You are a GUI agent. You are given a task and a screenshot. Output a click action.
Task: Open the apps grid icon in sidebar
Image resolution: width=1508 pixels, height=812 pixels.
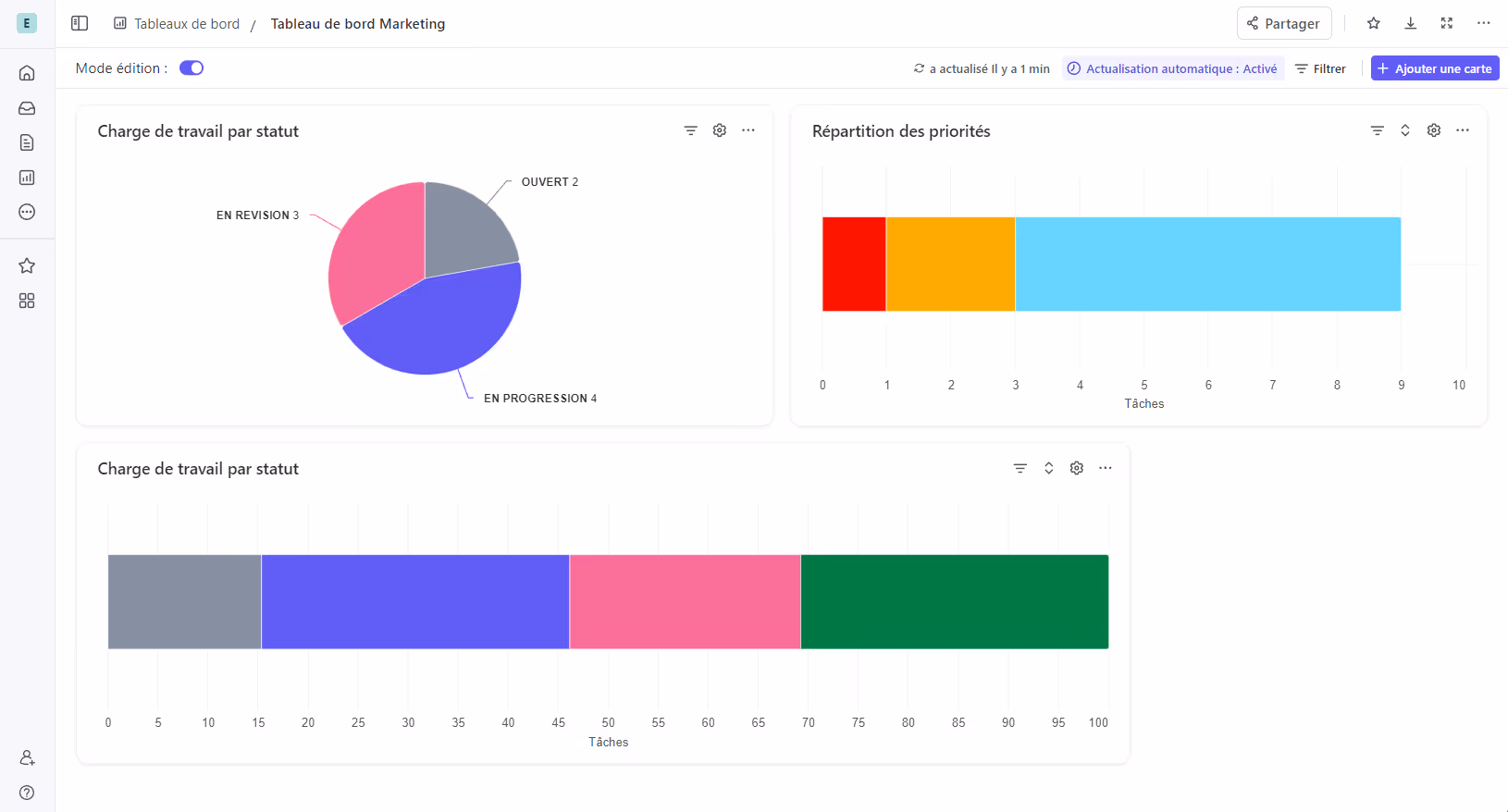pos(27,301)
